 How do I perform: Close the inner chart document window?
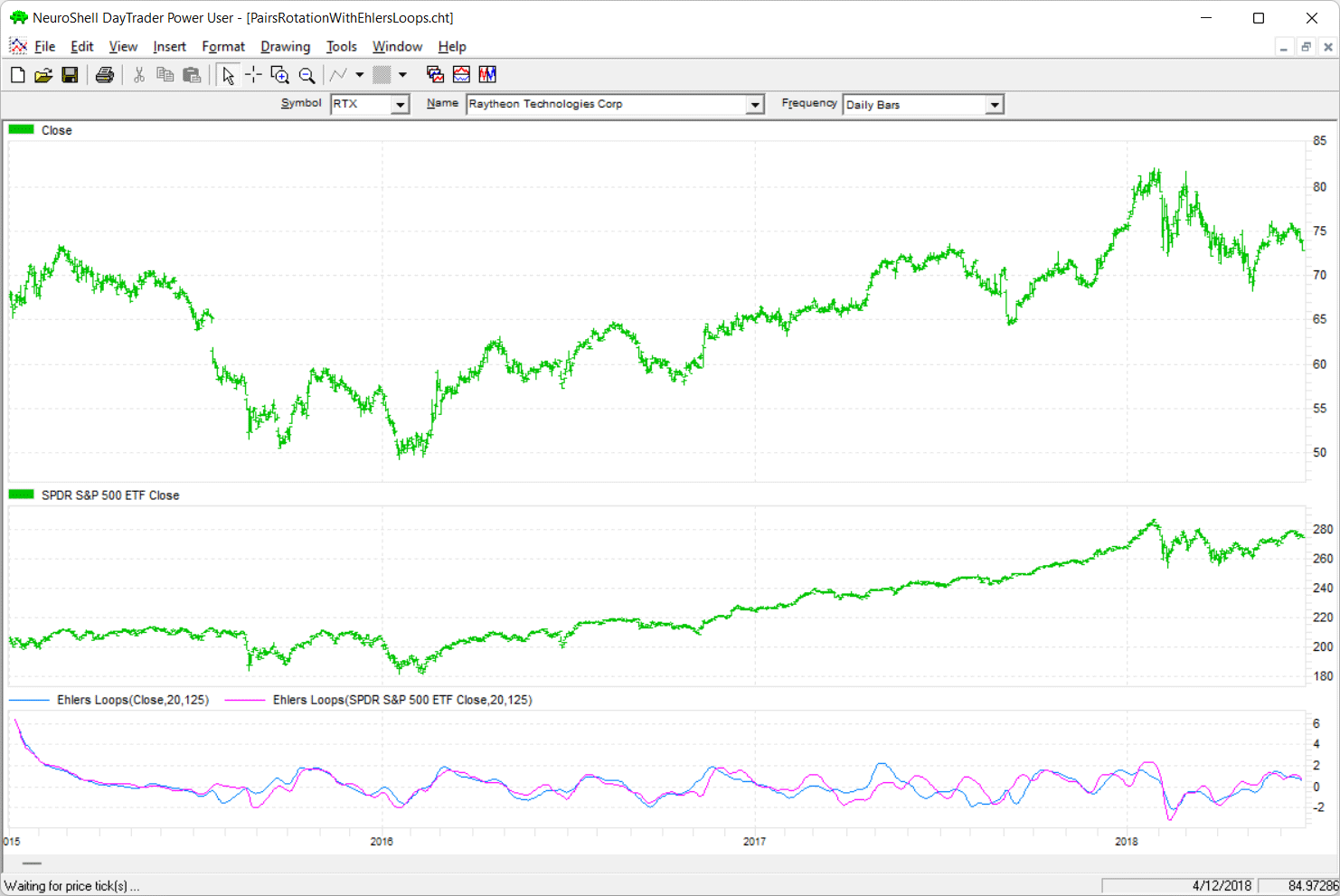[x=1328, y=47]
